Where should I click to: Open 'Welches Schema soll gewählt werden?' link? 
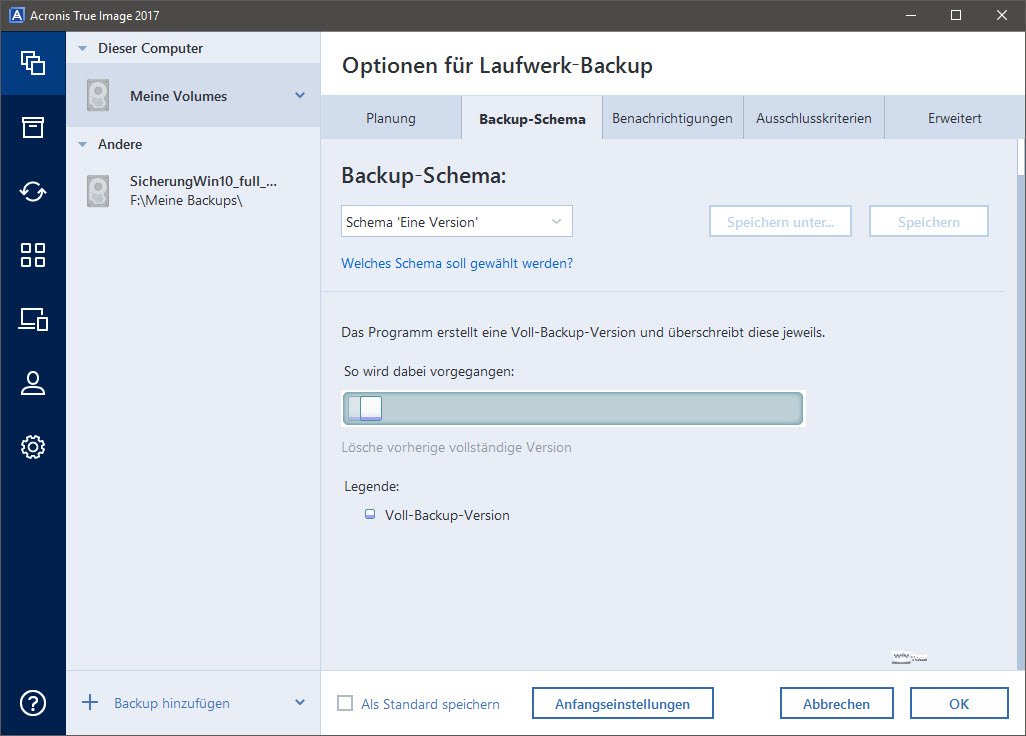pos(457,264)
